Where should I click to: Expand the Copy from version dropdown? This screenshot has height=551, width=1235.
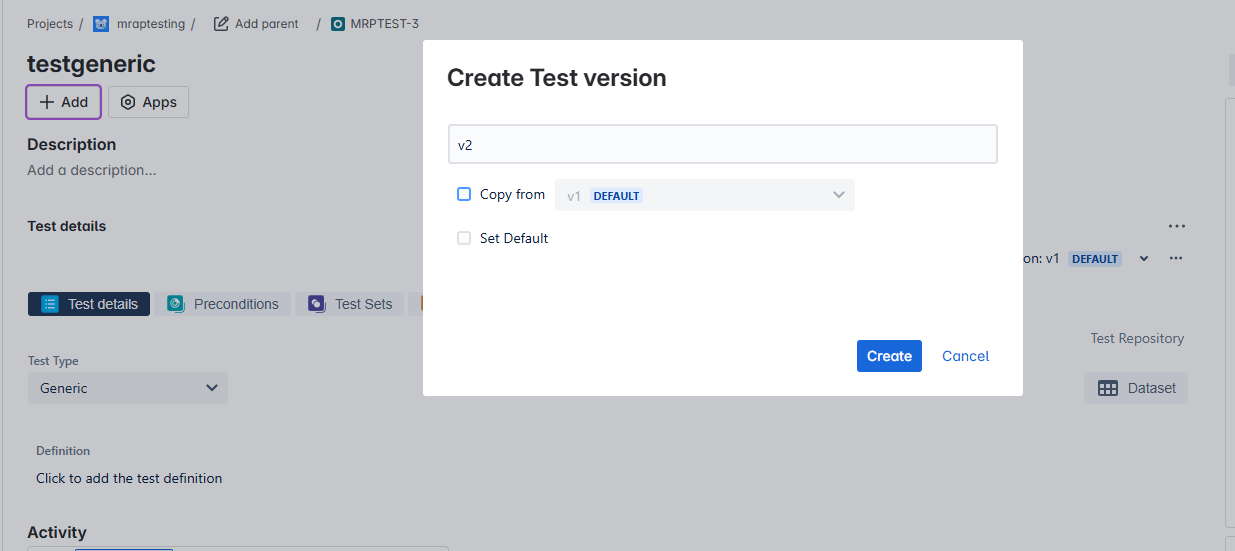click(705, 195)
